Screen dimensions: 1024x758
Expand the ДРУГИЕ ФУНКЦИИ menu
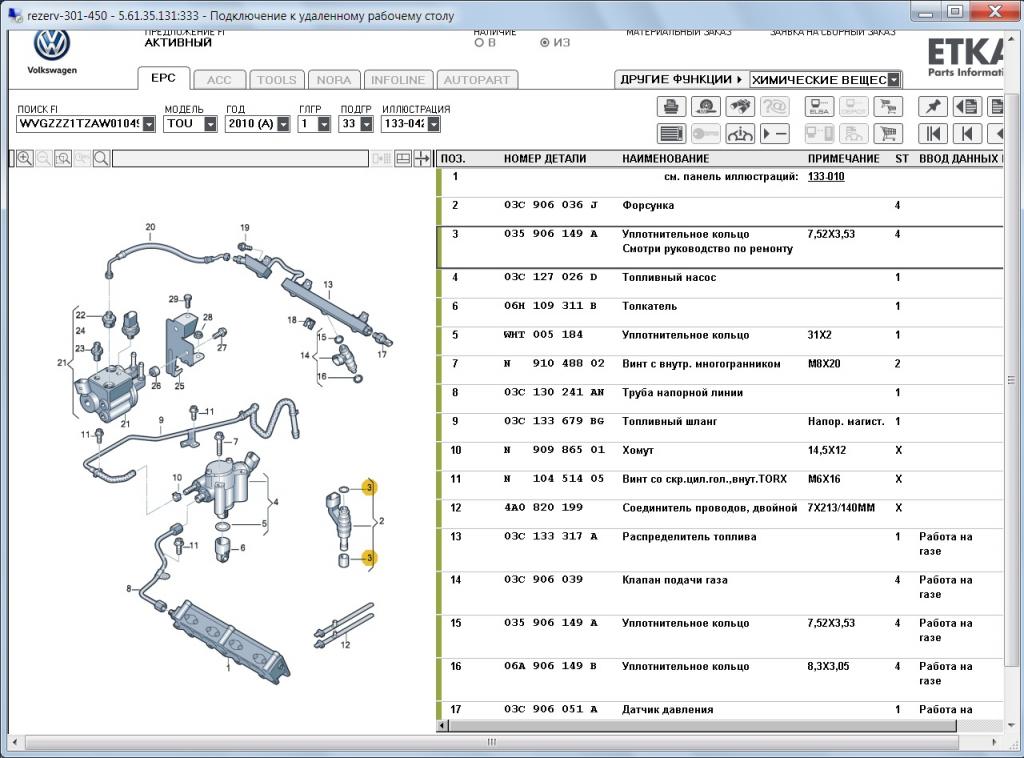[x=681, y=80]
